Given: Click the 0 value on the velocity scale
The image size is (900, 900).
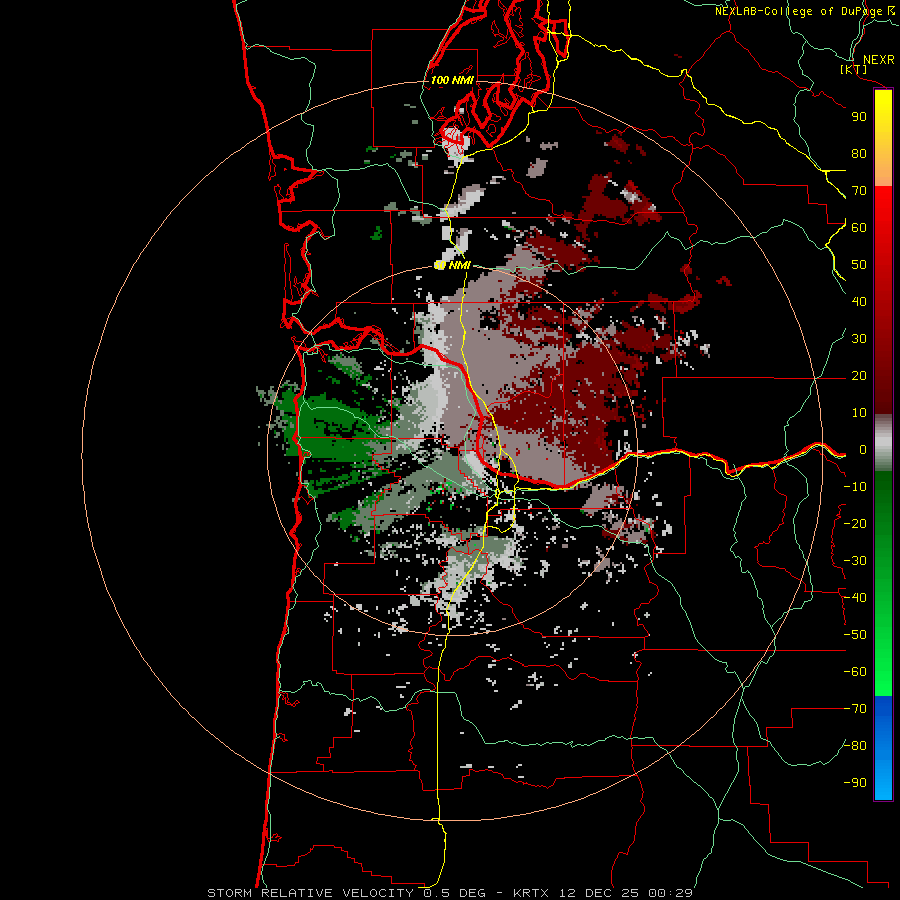Looking at the screenshot, I should (863, 450).
